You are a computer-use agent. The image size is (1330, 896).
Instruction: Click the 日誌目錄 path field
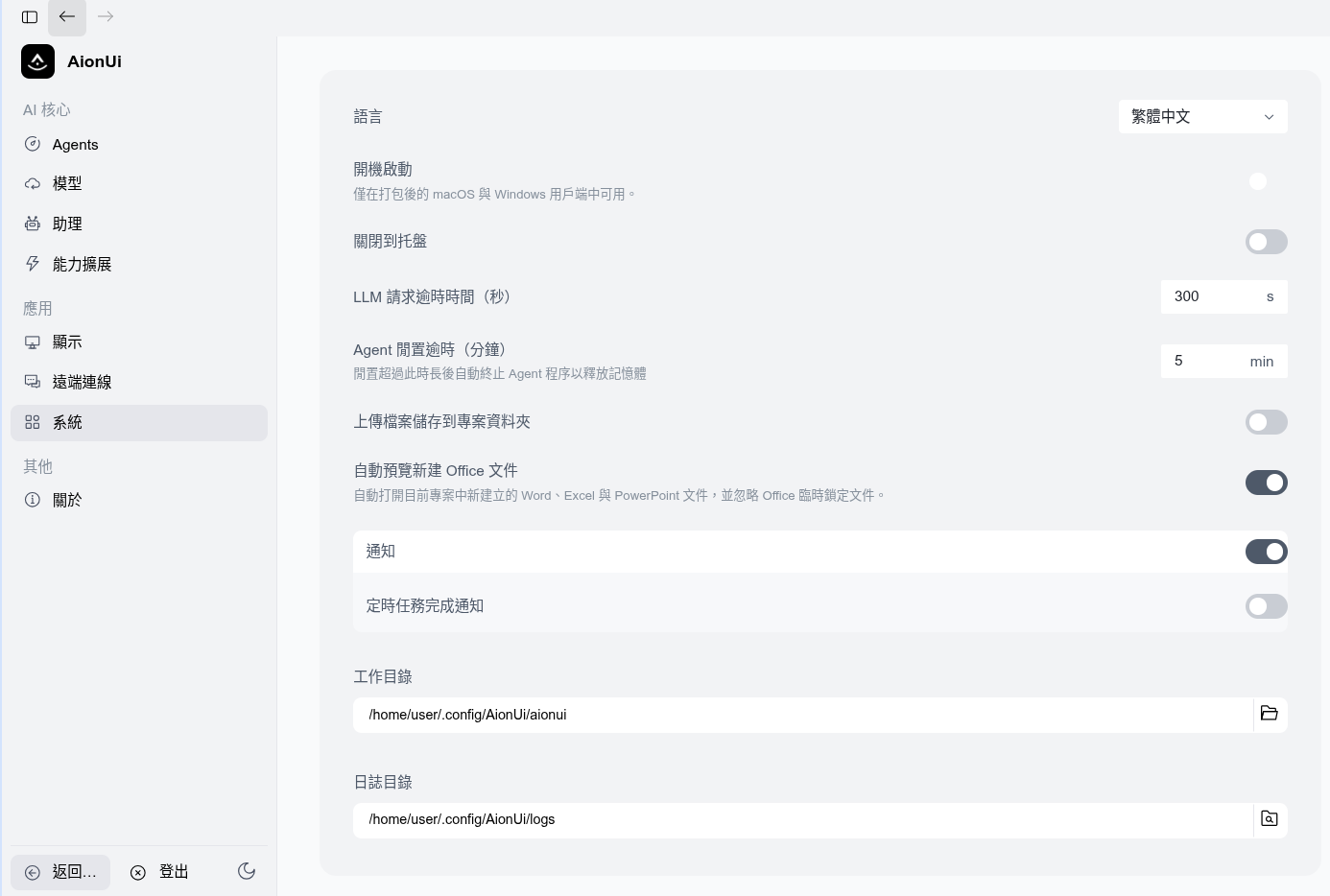pos(803,819)
